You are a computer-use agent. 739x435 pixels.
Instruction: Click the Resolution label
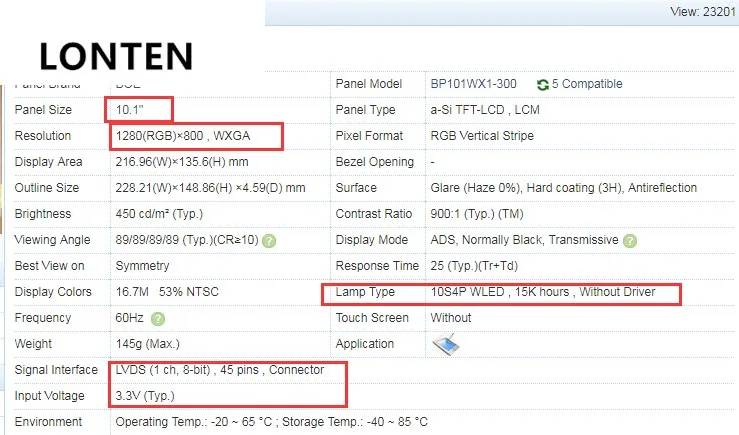click(x=43, y=136)
